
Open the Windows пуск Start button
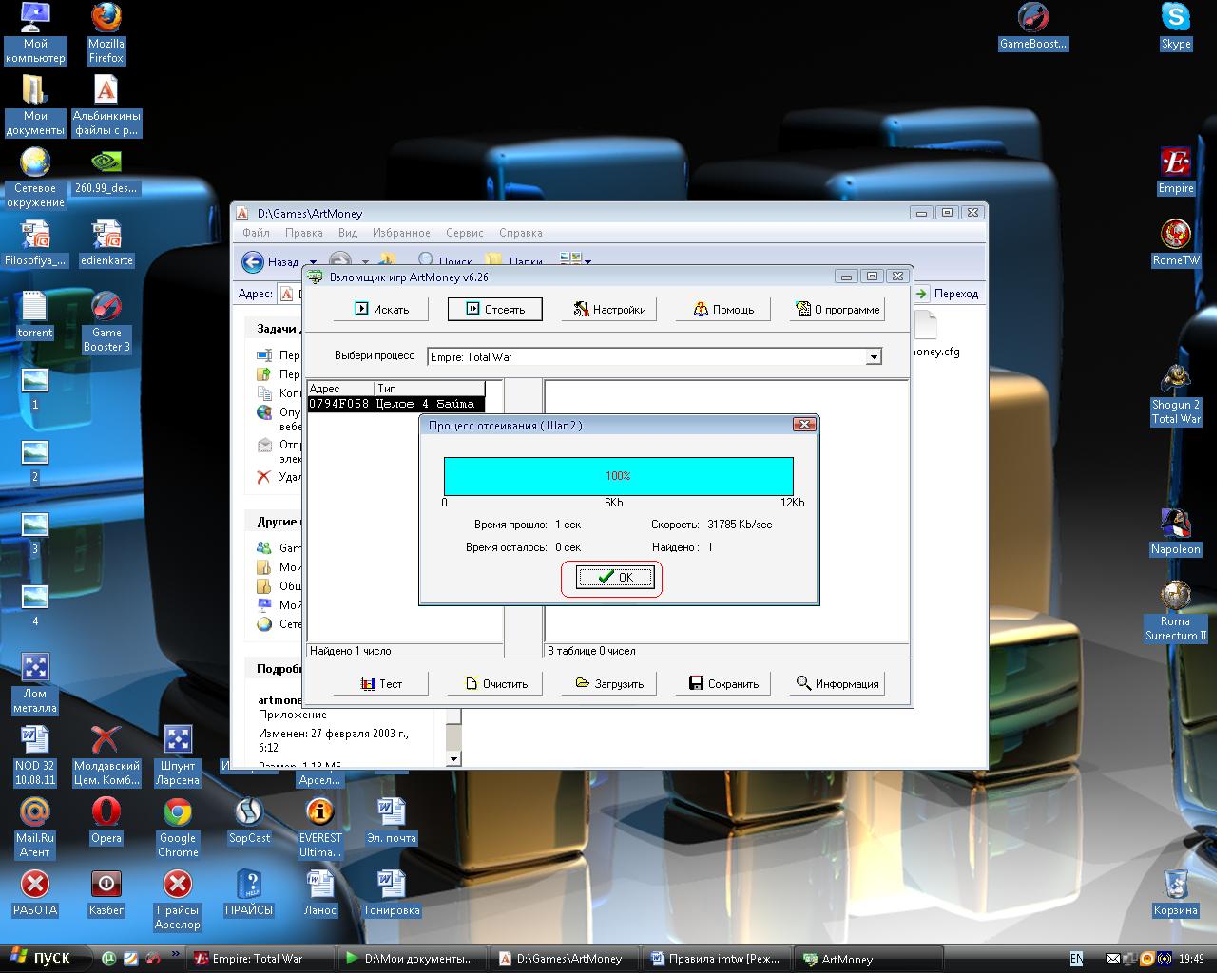click(x=39, y=958)
